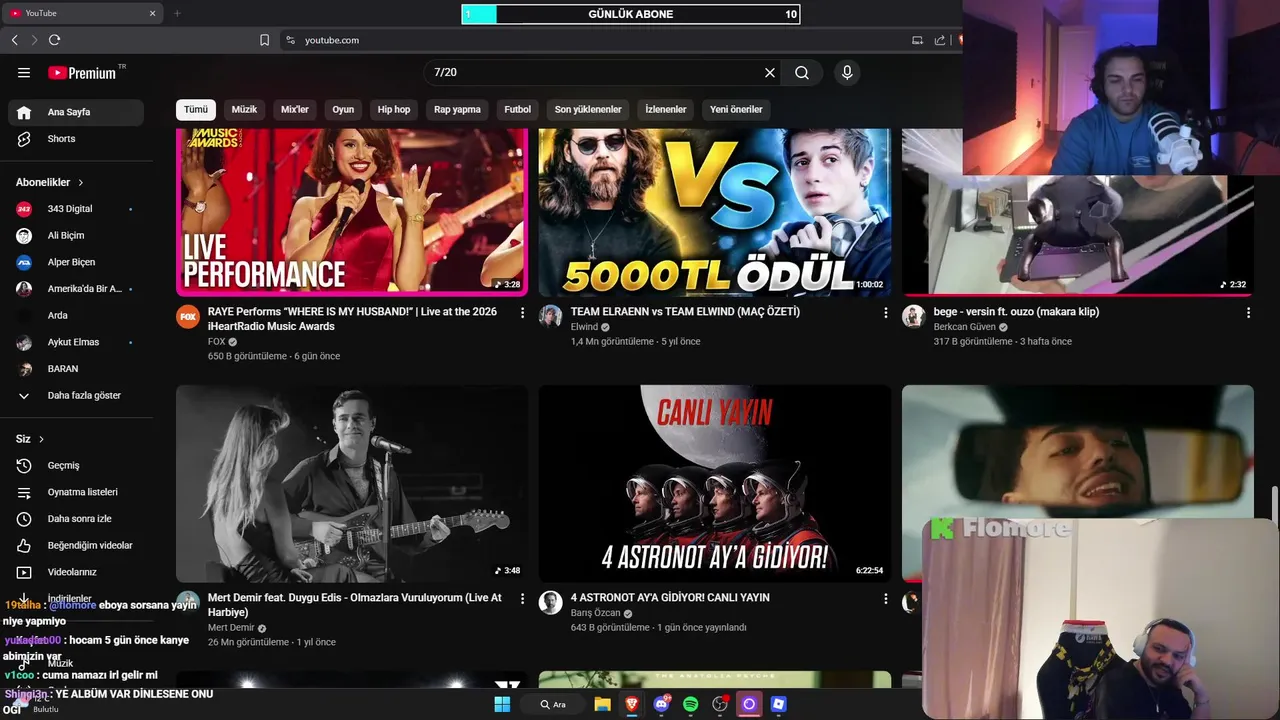Select the Rap yapma filter chip
1280x720 pixels.
coord(457,109)
